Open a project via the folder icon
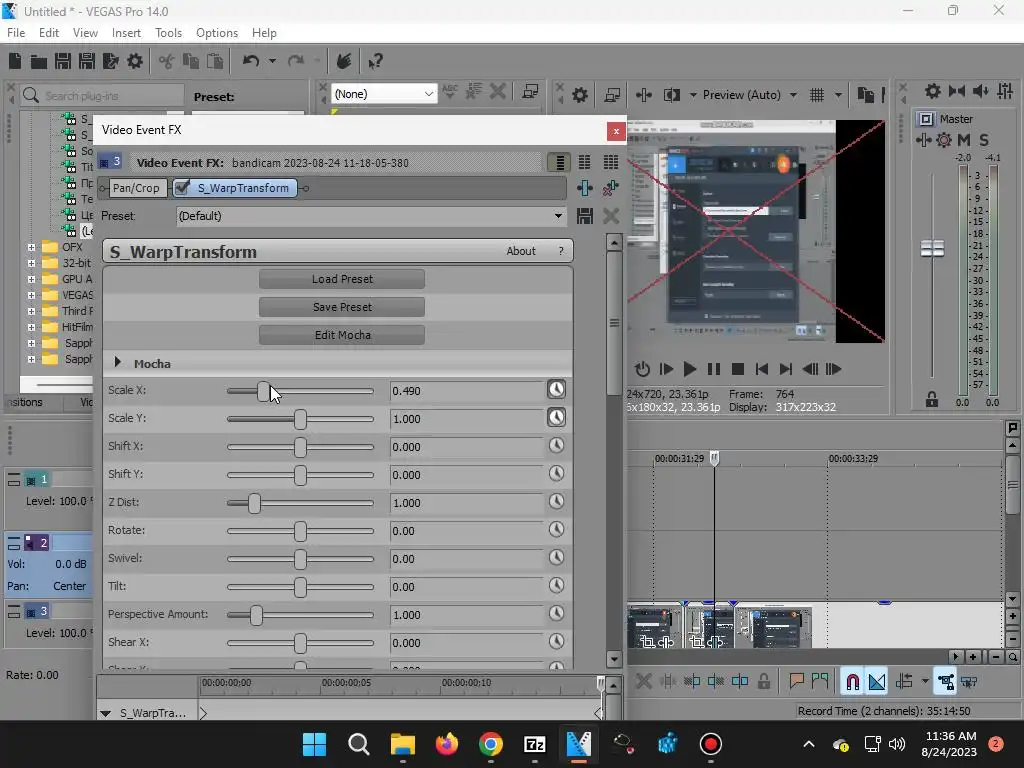 point(39,61)
